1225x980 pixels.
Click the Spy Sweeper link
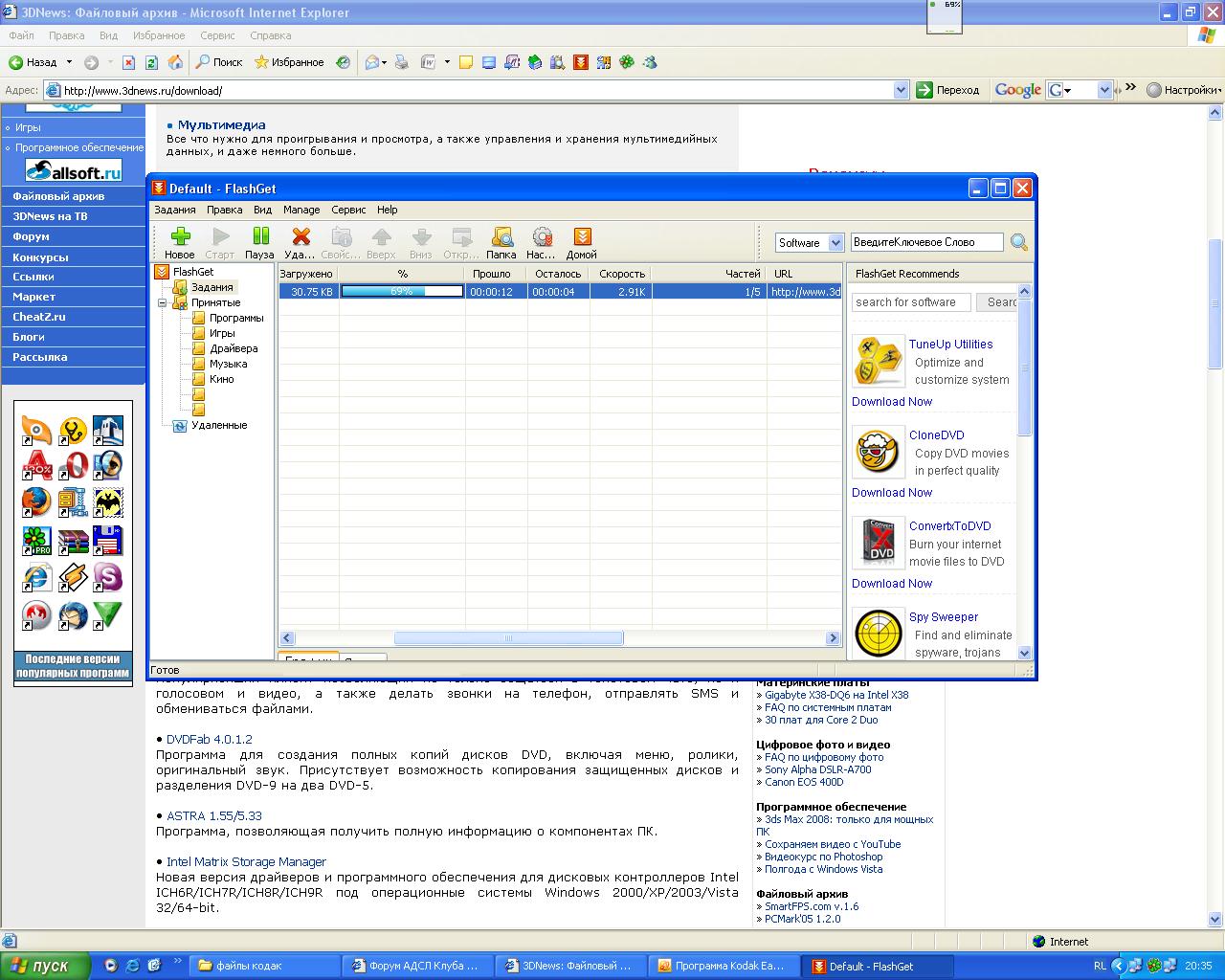[x=944, y=617]
